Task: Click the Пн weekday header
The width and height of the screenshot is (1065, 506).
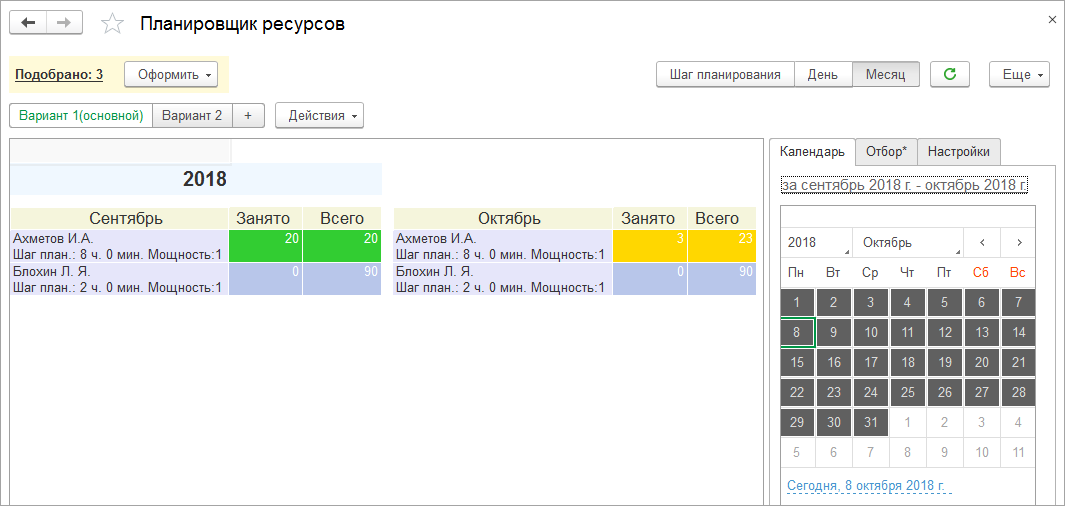Action: coord(796,272)
